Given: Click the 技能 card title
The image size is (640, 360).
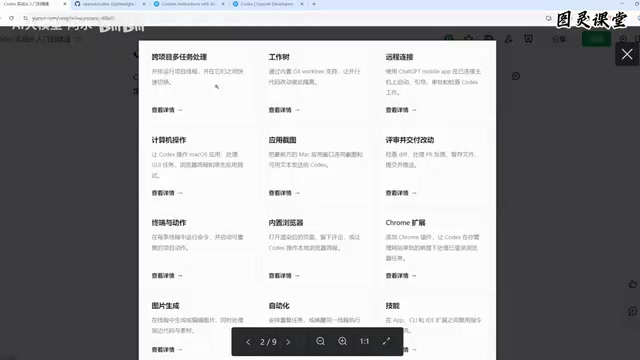Looking at the screenshot, I should click(x=392, y=306).
